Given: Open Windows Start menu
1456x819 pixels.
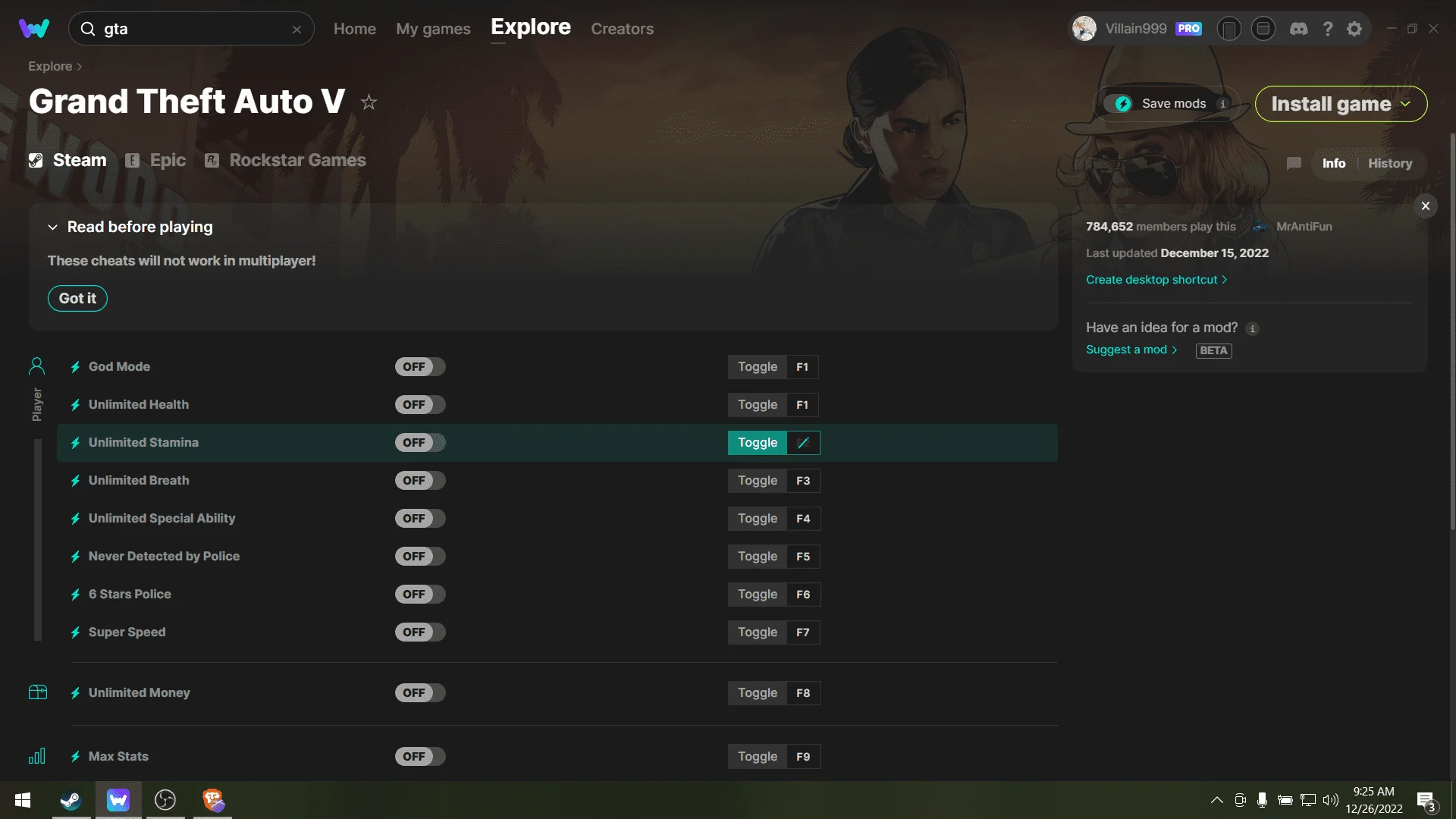Looking at the screenshot, I should (x=23, y=800).
